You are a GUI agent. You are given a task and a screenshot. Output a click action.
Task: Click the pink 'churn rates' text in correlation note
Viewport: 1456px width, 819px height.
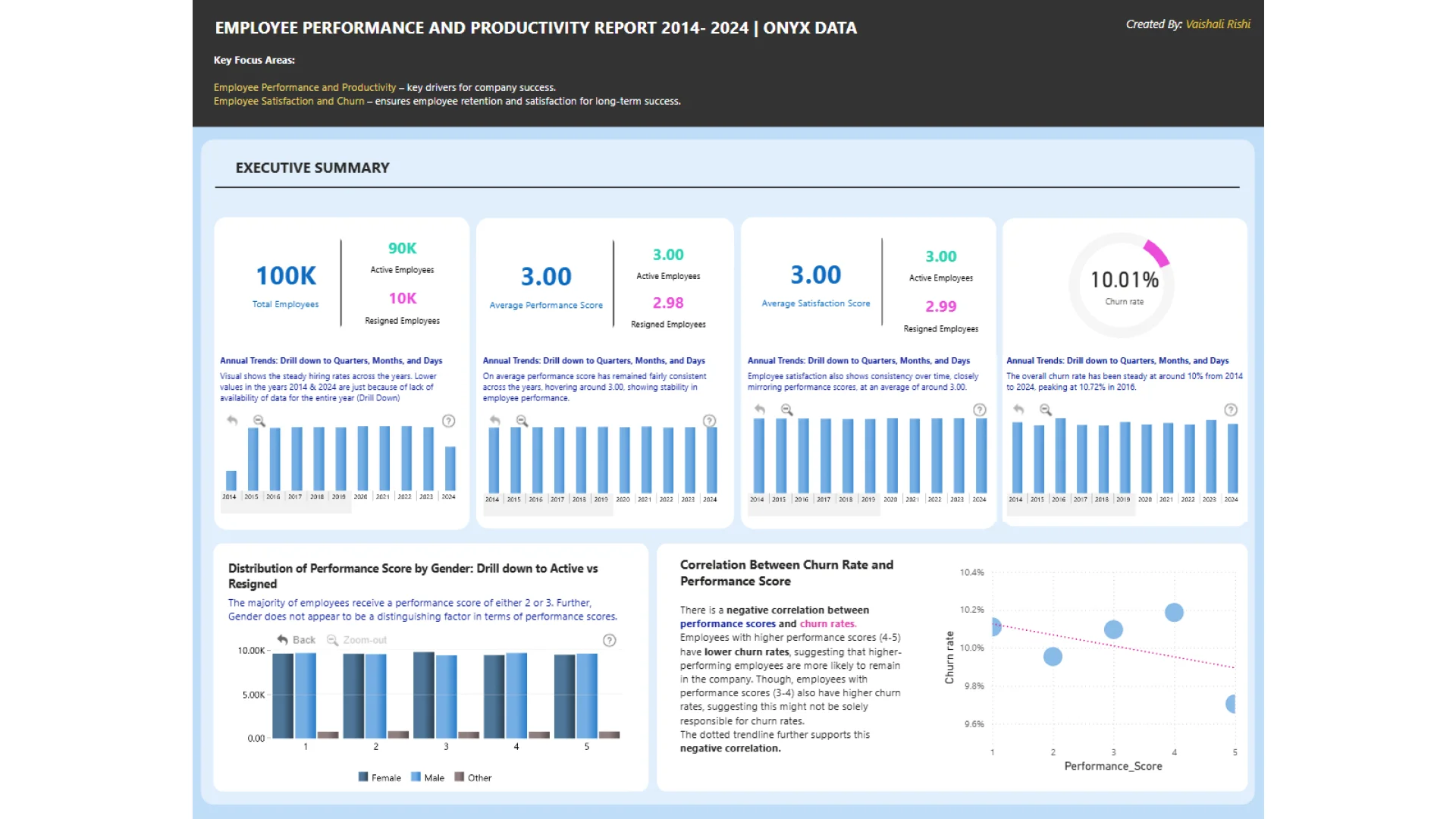pos(827,623)
